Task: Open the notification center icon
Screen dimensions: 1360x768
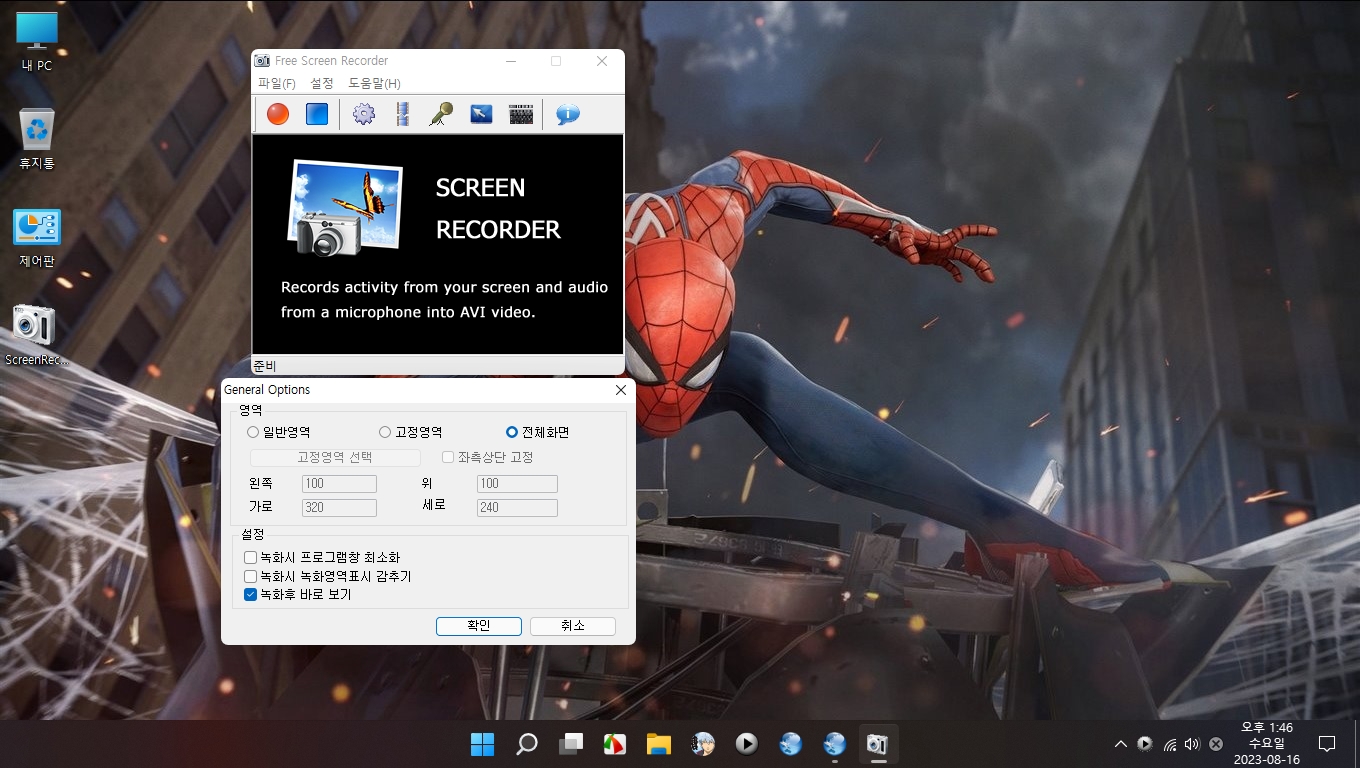Action: click(x=1327, y=744)
